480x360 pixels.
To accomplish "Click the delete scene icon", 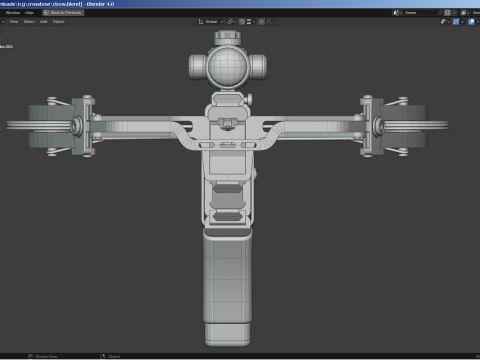I will [455, 13].
